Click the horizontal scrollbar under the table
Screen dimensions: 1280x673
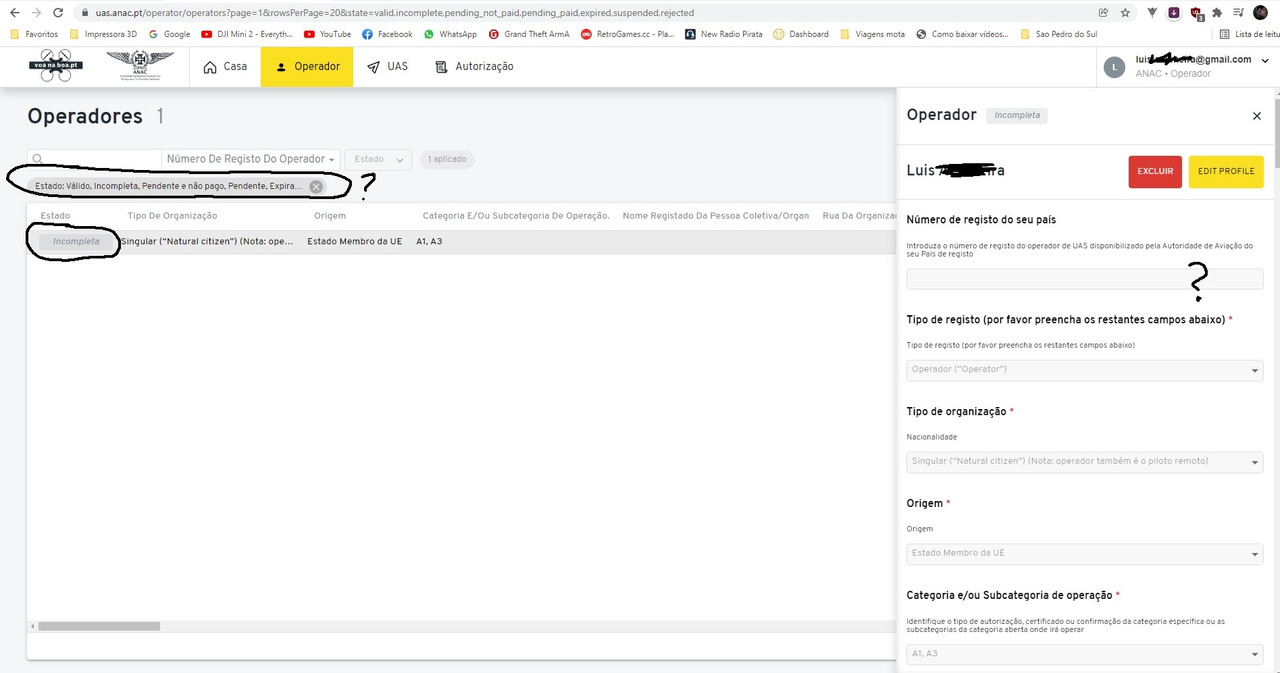pyautogui.click(x=99, y=626)
